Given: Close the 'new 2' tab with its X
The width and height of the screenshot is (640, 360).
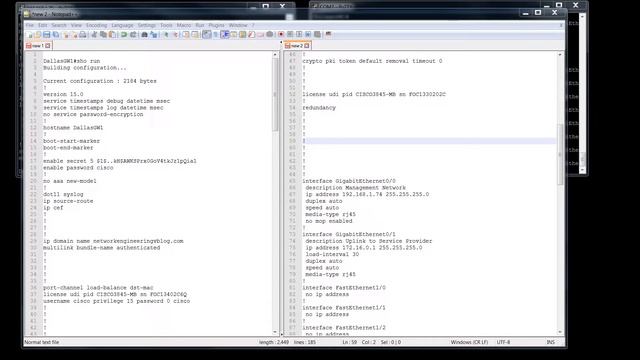Looking at the screenshot, I should pos(307,46).
